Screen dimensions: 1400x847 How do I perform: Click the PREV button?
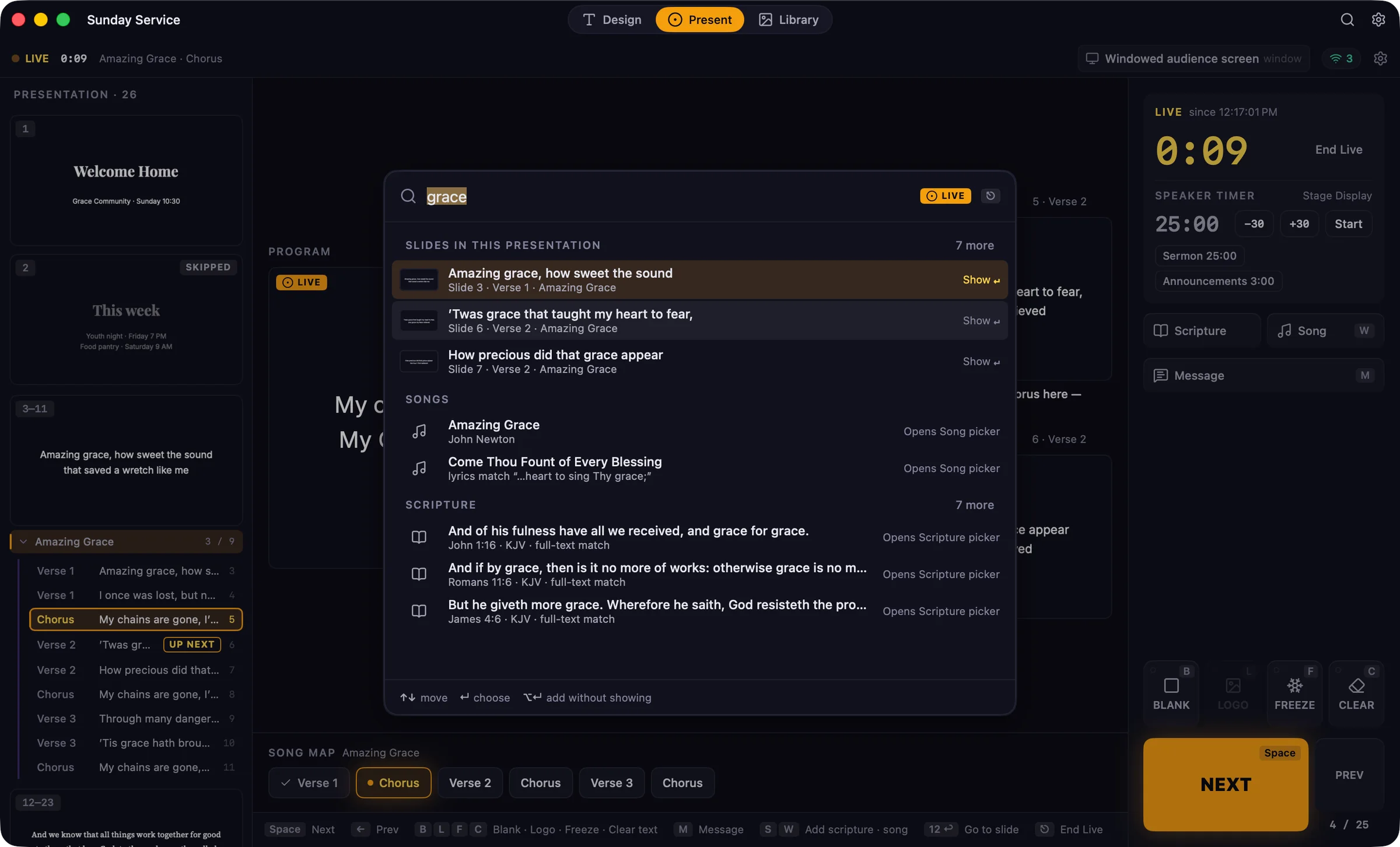point(1349,775)
